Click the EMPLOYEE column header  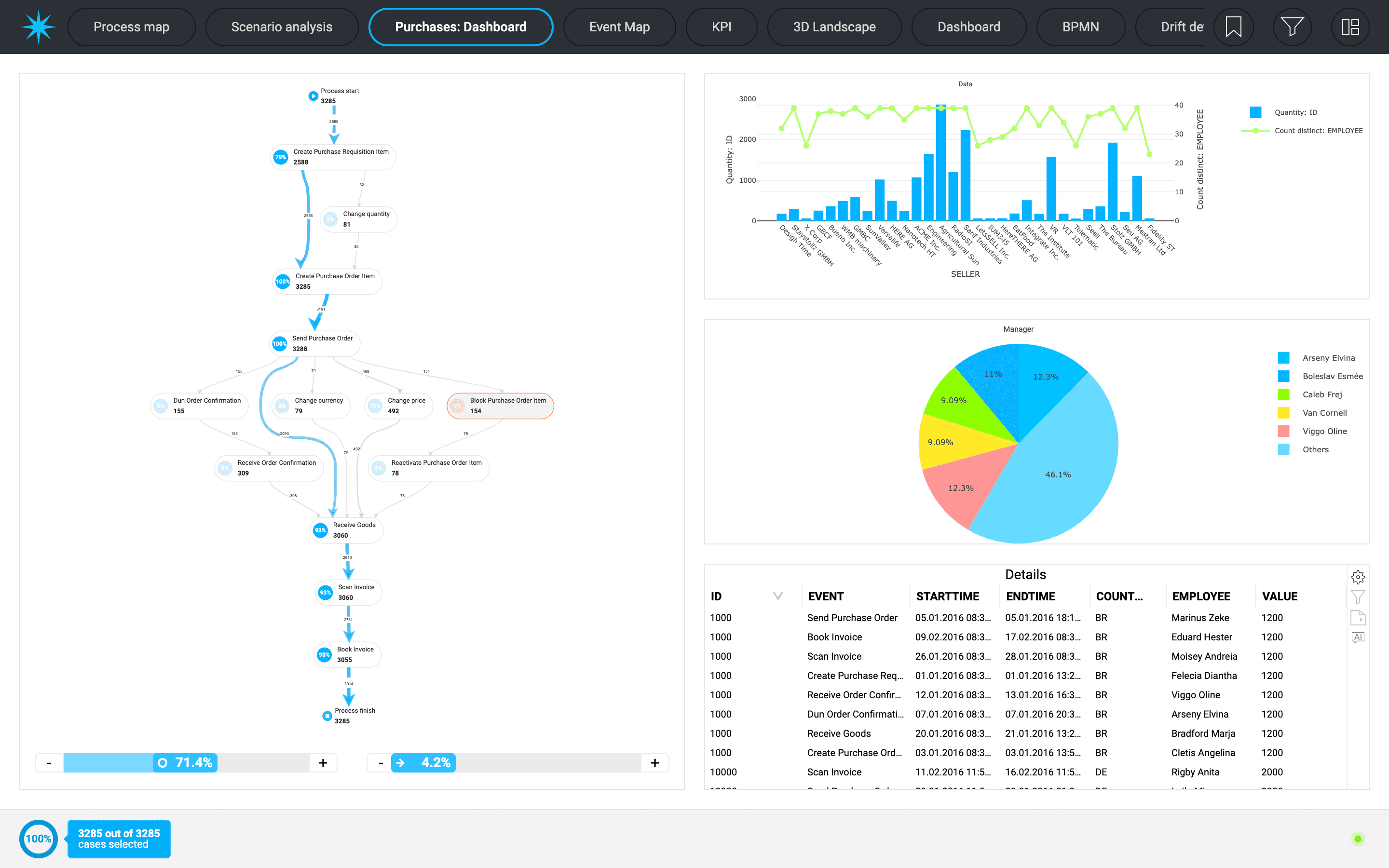pos(1201,597)
